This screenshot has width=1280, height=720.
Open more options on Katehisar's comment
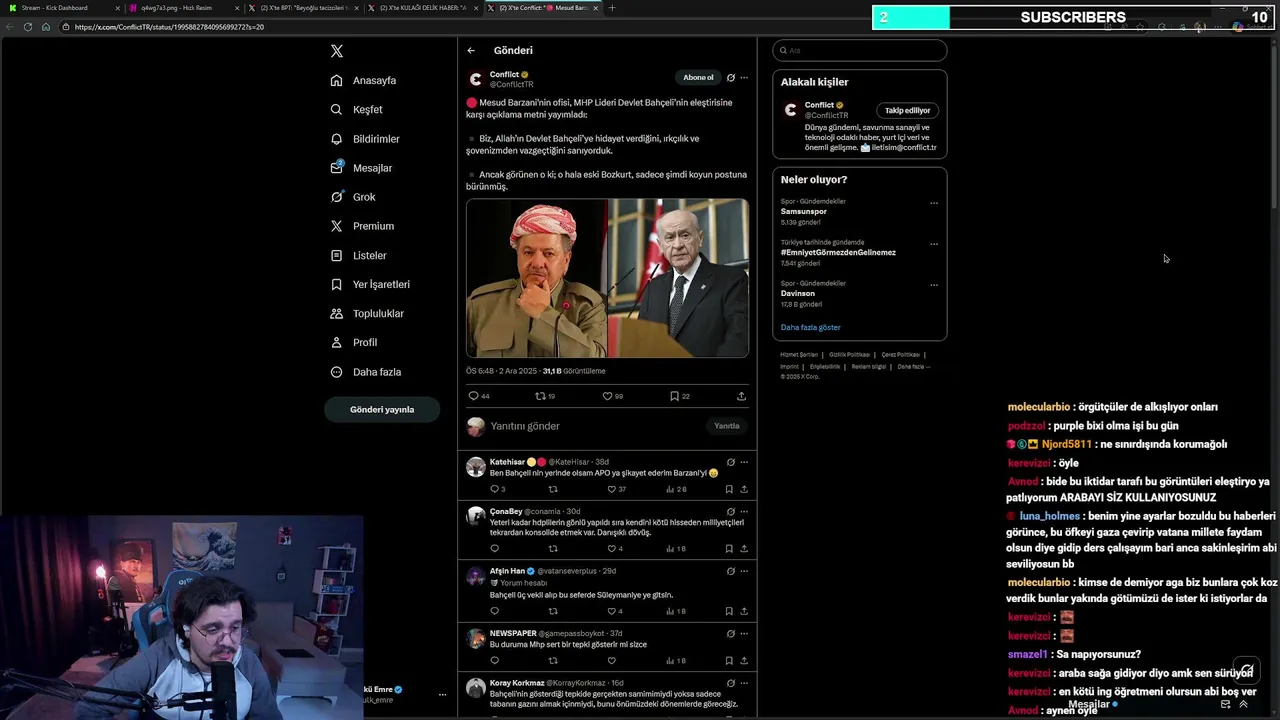pyautogui.click(x=744, y=462)
